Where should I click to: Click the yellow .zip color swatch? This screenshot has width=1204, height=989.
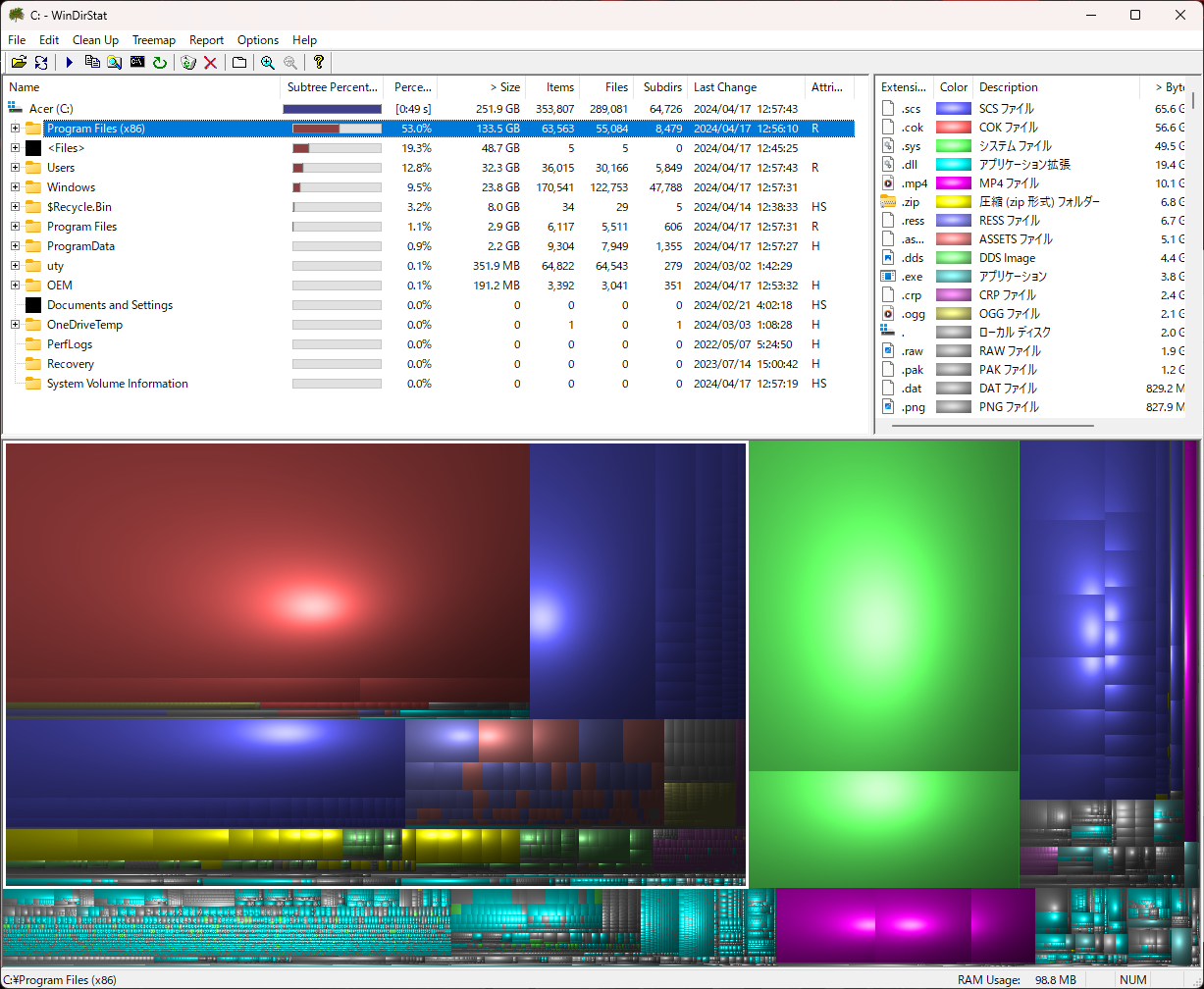click(x=953, y=202)
